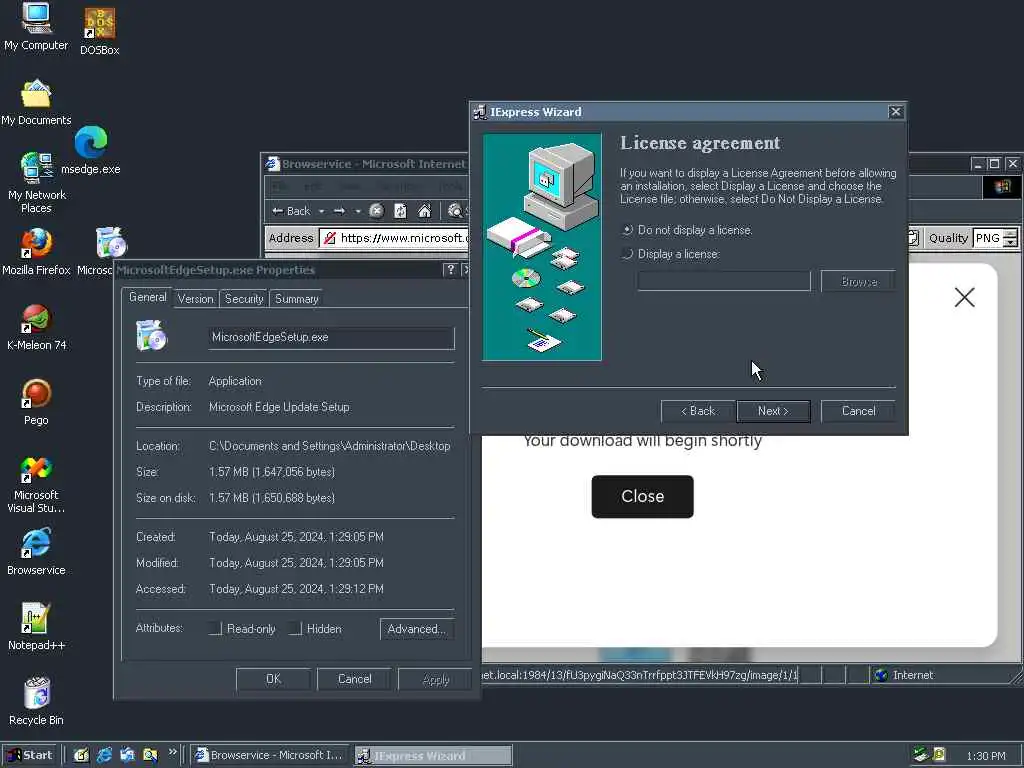
Task: Select the Mozilla Firefox desktop shortcut
Action: (x=36, y=252)
